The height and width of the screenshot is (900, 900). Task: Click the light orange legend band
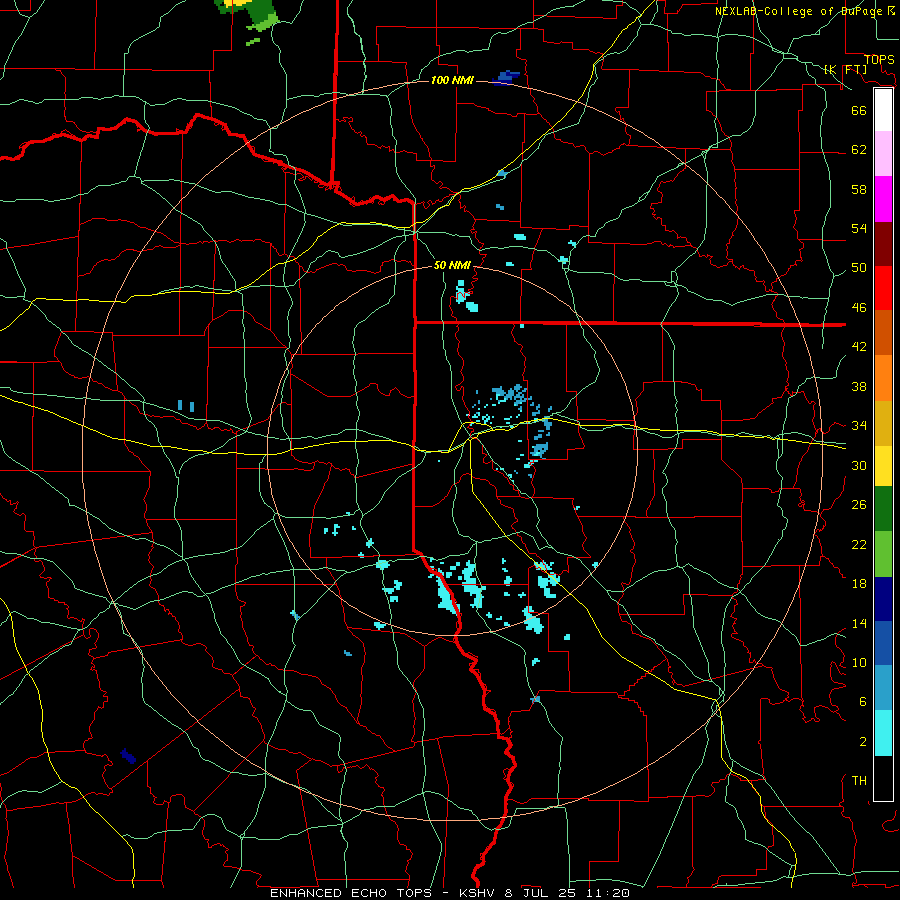click(x=883, y=378)
